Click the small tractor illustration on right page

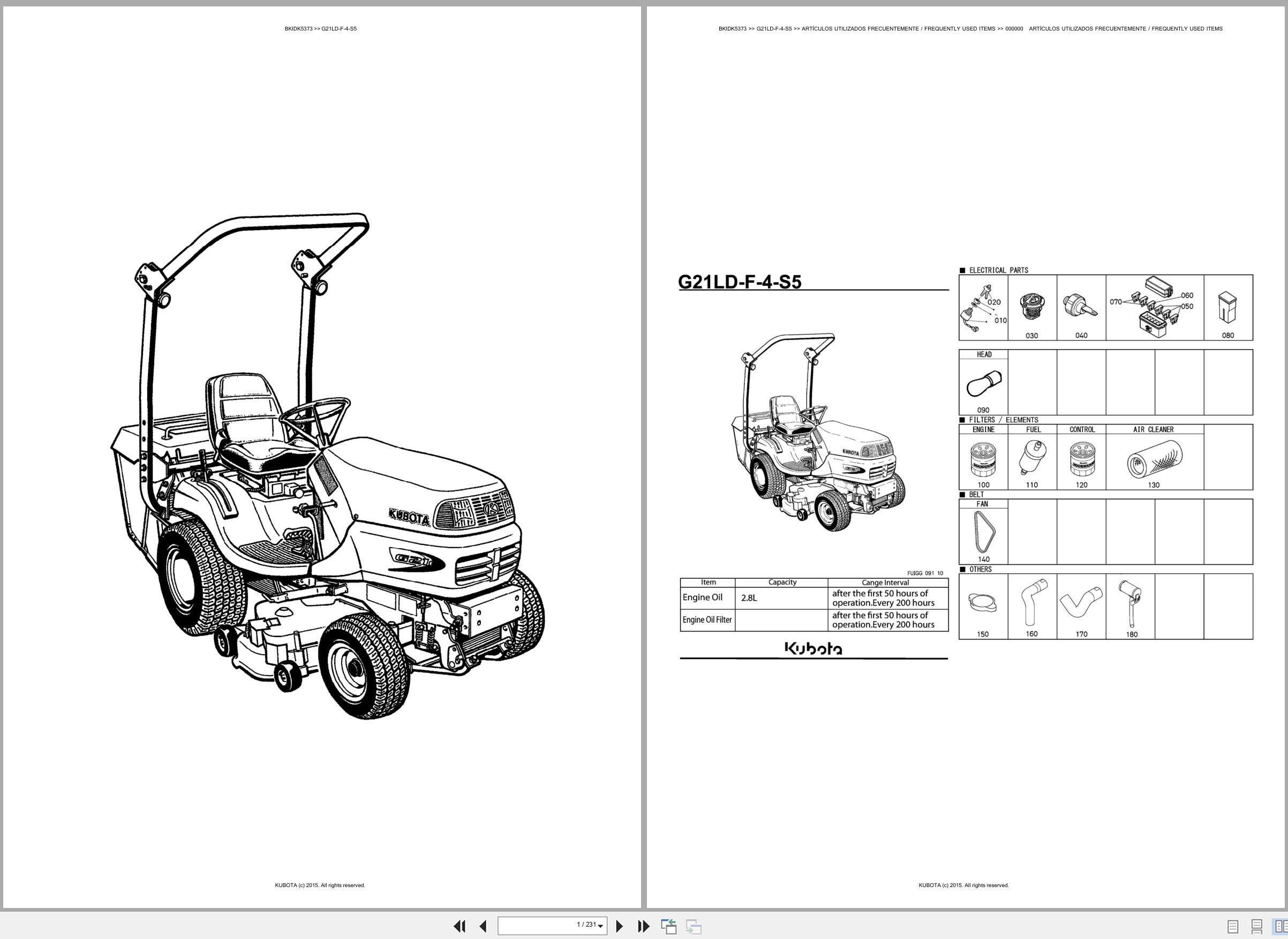[818, 433]
